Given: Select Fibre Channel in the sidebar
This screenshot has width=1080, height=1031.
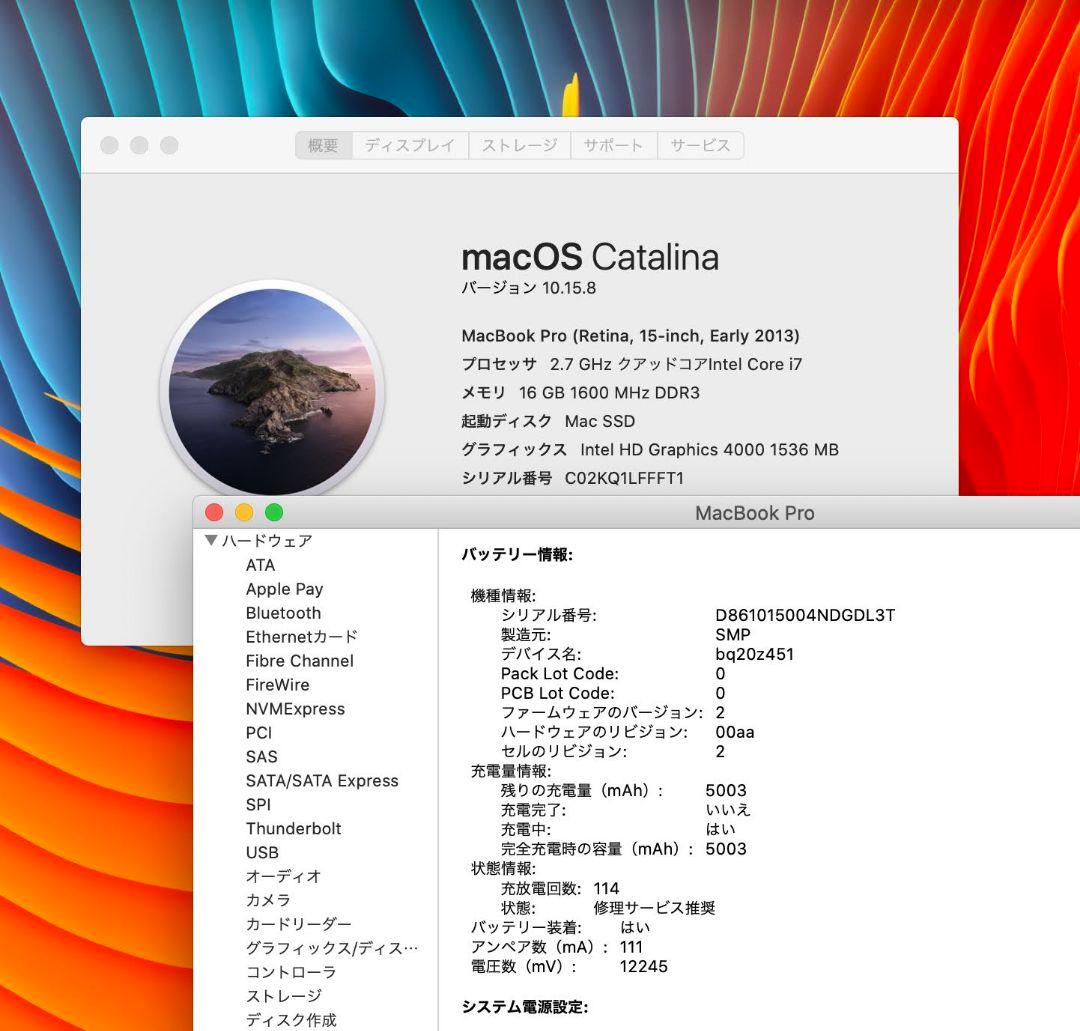Looking at the screenshot, I should pyautogui.click(x=300, y=660).
